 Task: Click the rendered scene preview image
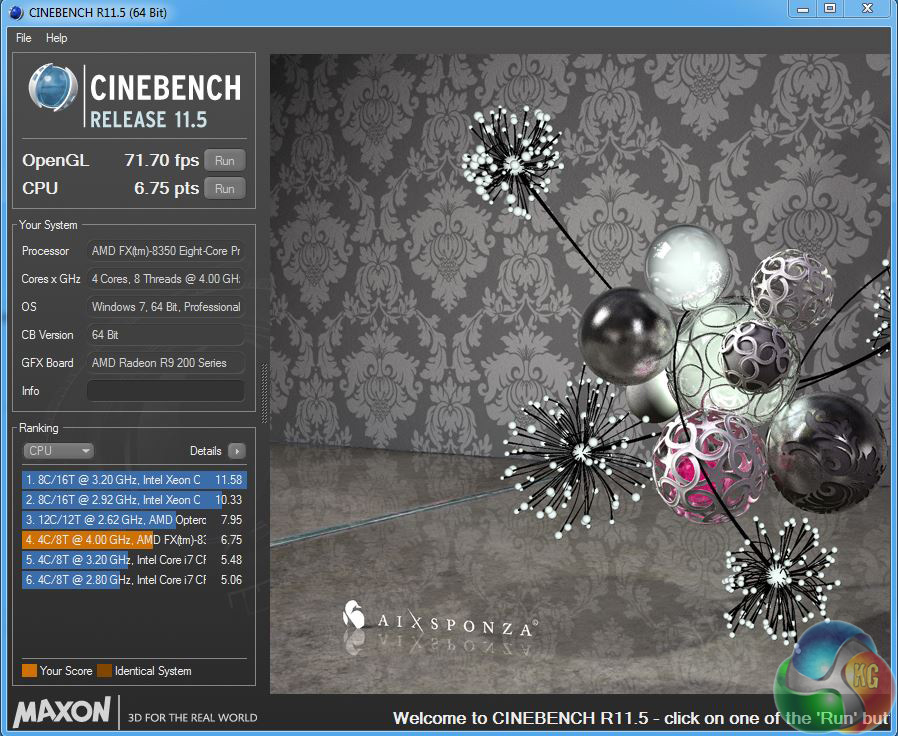click(x=580, y=373)
